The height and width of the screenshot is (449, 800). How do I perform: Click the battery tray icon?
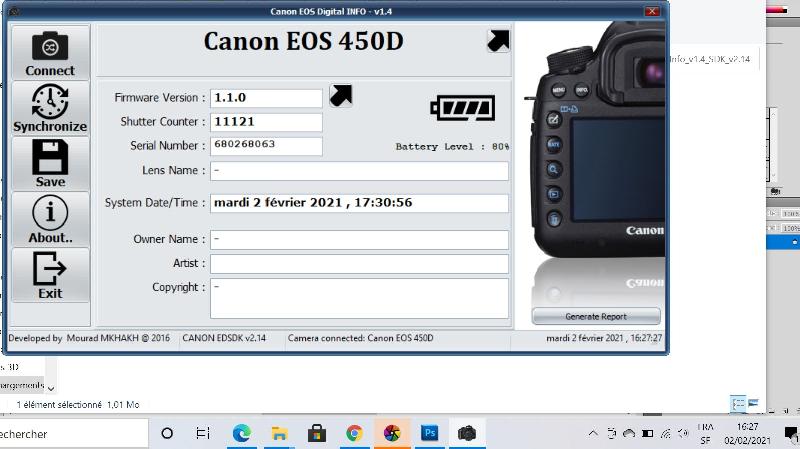(647, 434)
